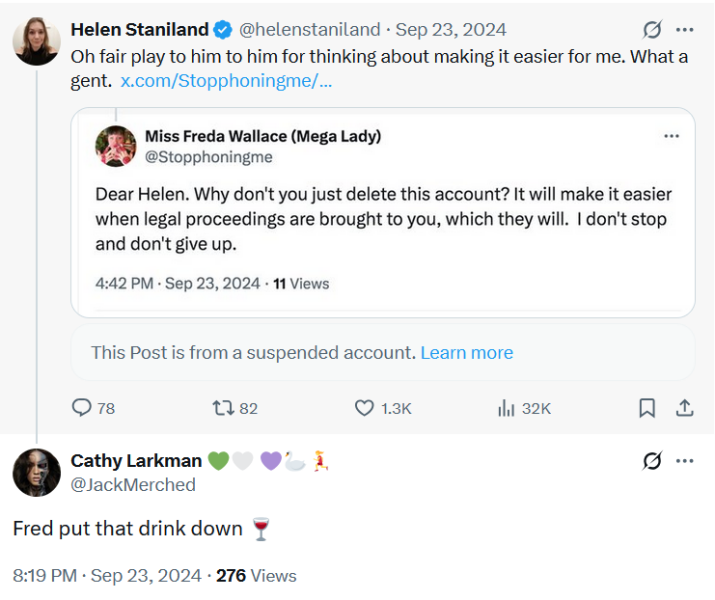715x600 pixels.
Task: Repost Helen Staniland's post
Action: pos(223,408)
